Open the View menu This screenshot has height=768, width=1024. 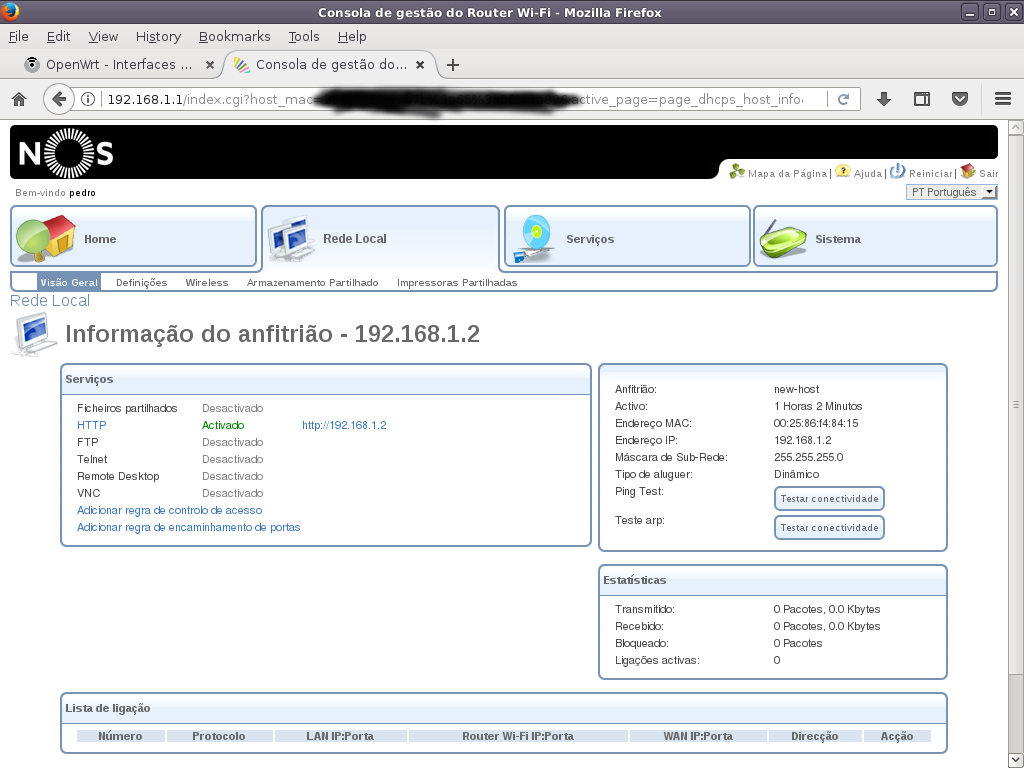point(103,37)
